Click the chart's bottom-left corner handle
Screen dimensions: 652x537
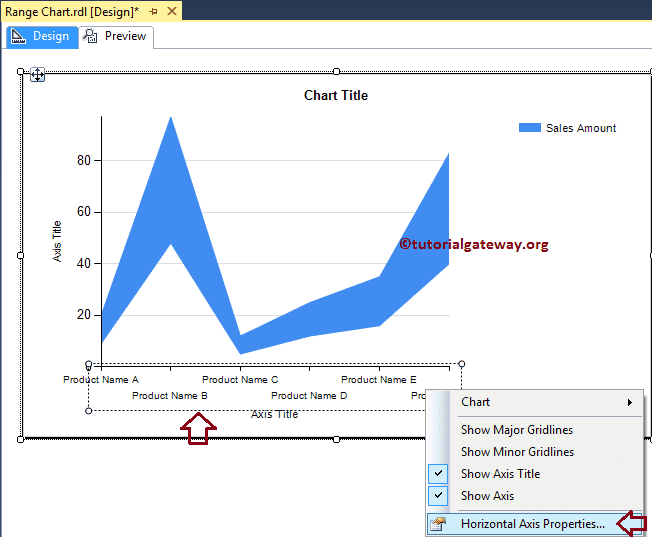20,439
